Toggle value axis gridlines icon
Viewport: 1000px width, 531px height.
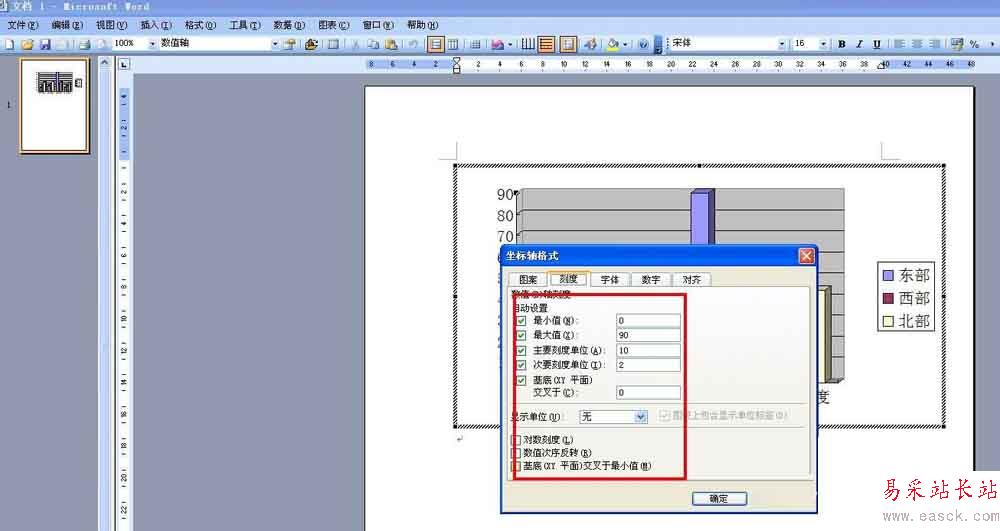pyautogui.click(x=547, y=44)
